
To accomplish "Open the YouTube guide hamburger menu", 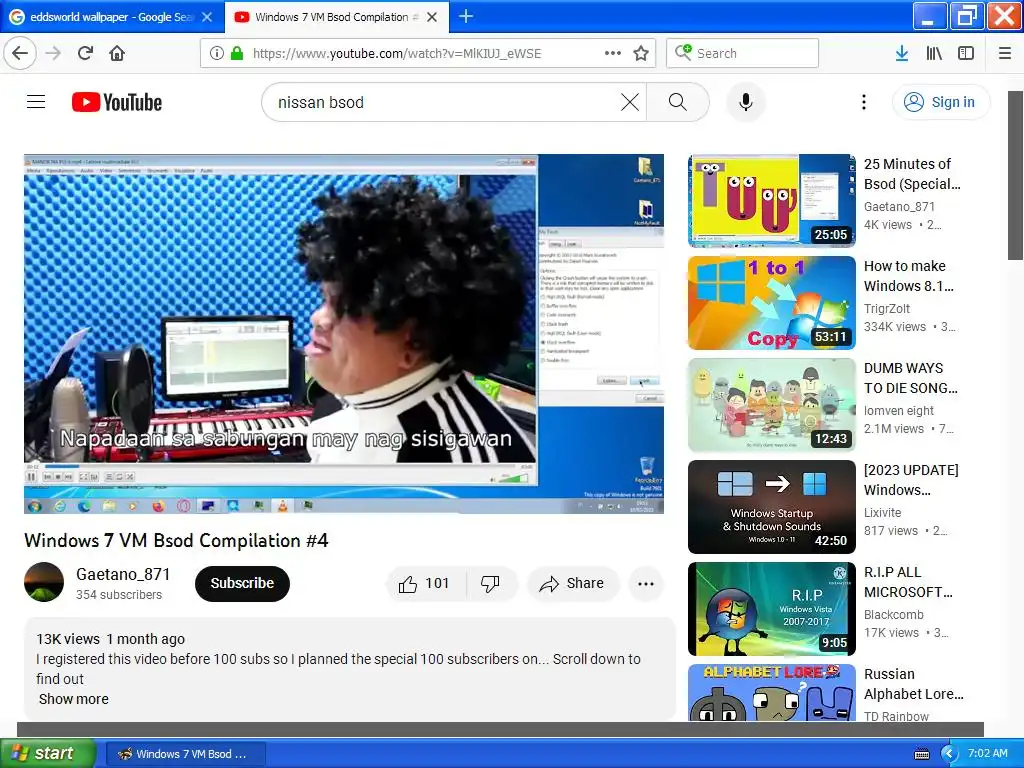I will click(36, 102).
